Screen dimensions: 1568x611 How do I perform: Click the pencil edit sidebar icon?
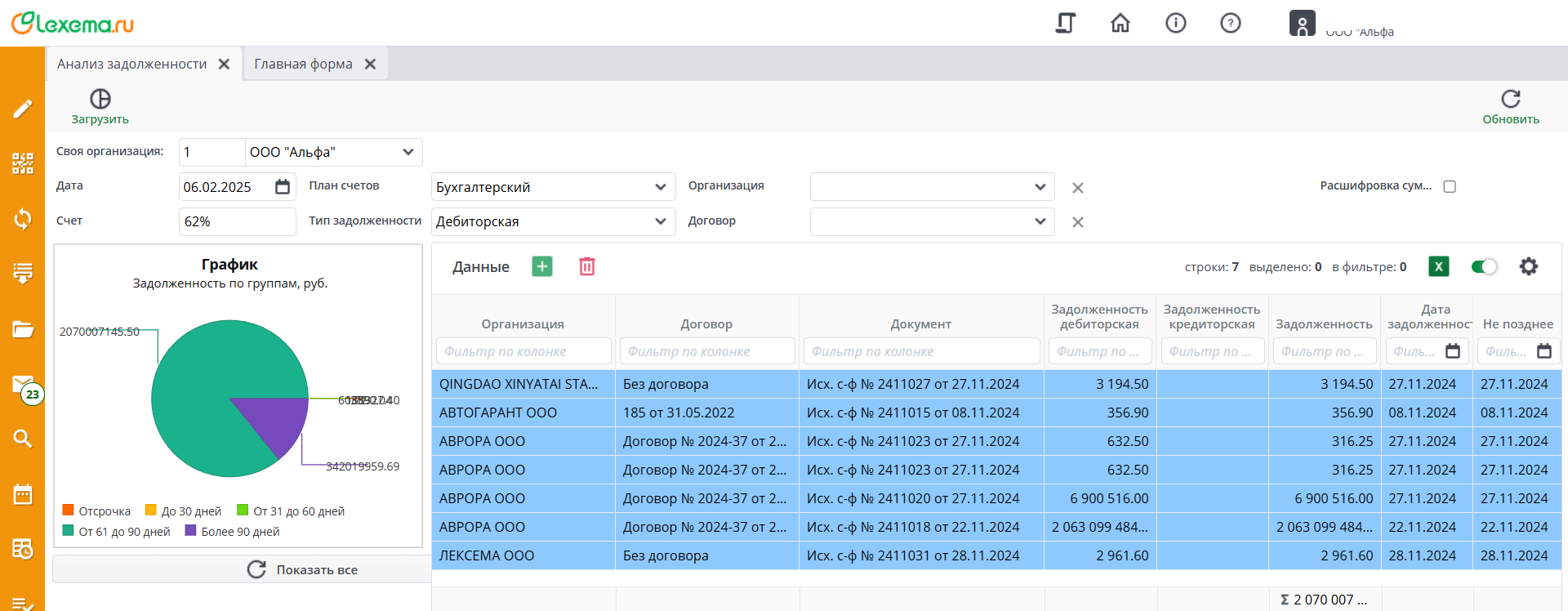pyautogui.click(x=23, y=109)
